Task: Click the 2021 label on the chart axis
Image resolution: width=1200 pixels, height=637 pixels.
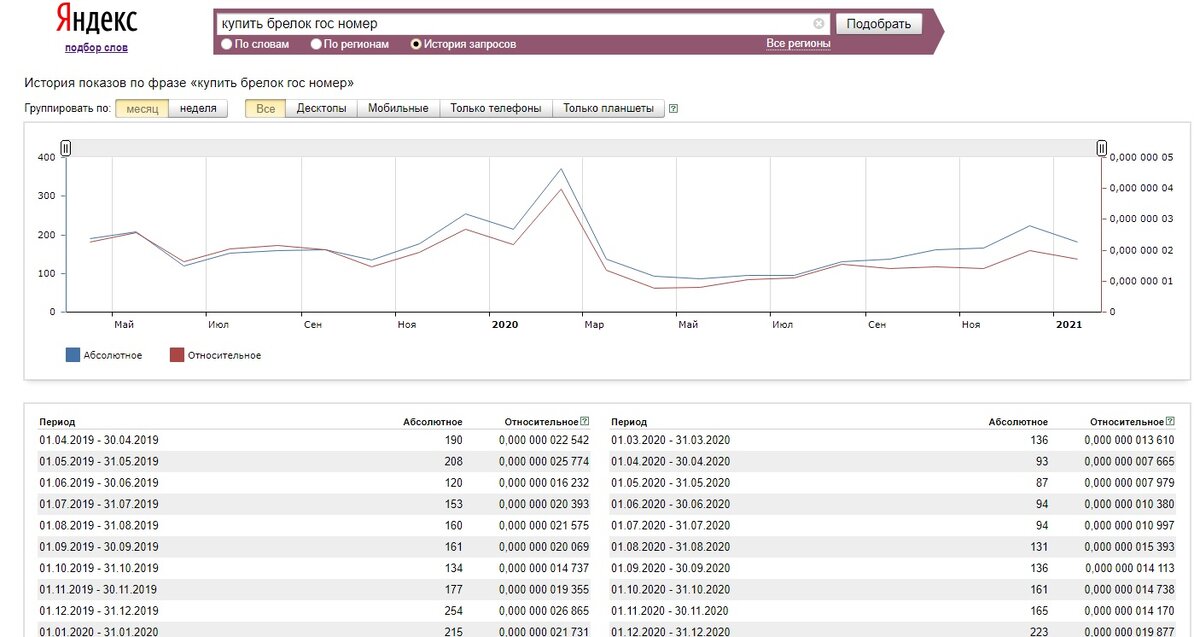Action: pos(1069,325)
